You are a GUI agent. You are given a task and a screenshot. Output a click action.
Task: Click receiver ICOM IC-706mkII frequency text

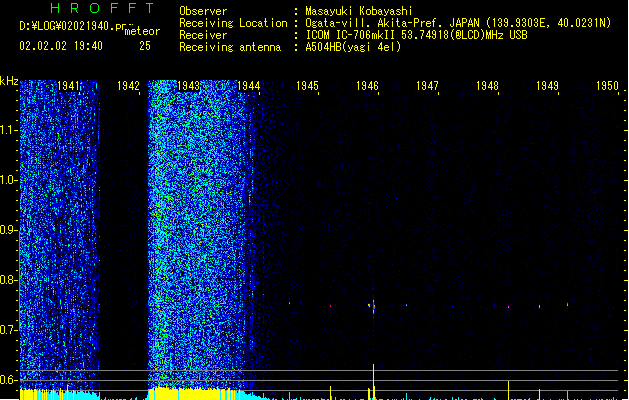point(416,35)
